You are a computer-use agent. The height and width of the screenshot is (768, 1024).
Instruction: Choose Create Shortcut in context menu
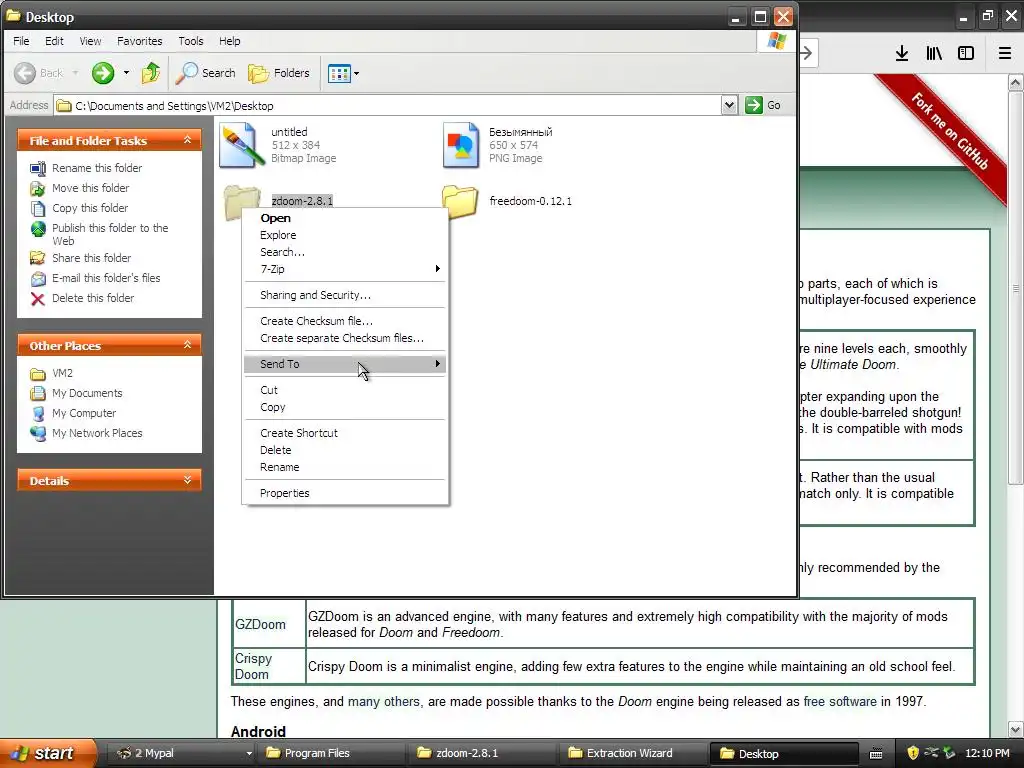point(345,433)
